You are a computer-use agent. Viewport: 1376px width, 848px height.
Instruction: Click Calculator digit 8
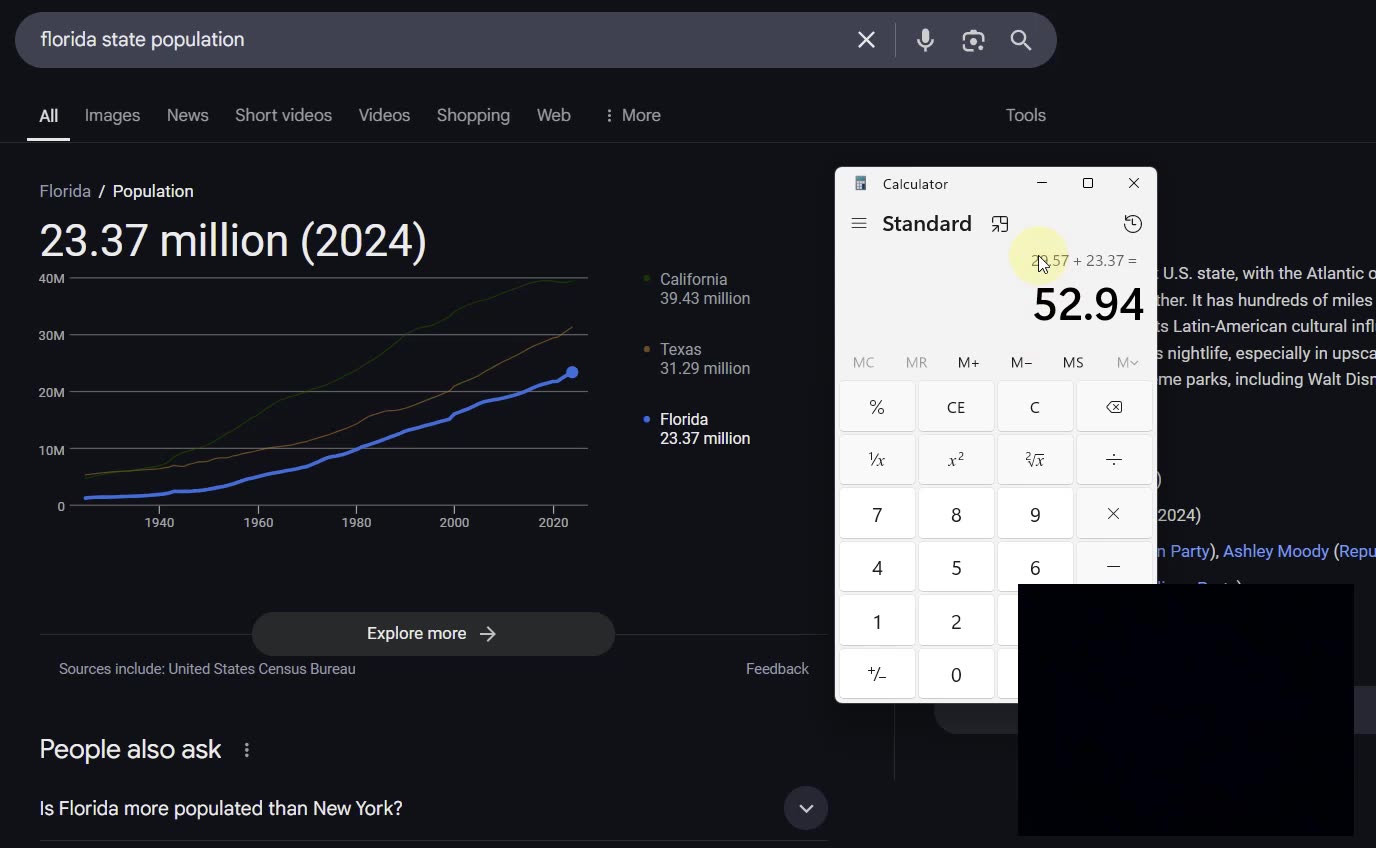pyautogui.click(x=956, y=514)
